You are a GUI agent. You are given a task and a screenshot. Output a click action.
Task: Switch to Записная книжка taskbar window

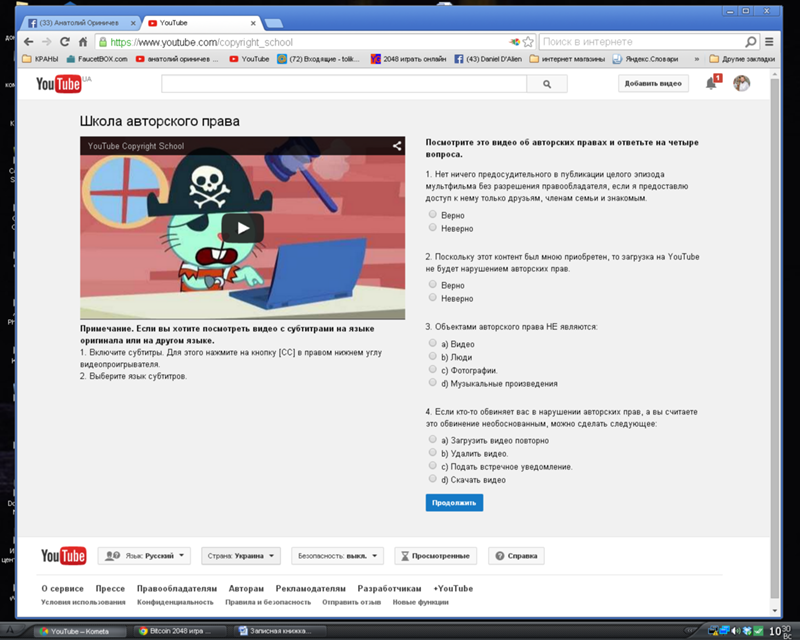click(278, 631)
